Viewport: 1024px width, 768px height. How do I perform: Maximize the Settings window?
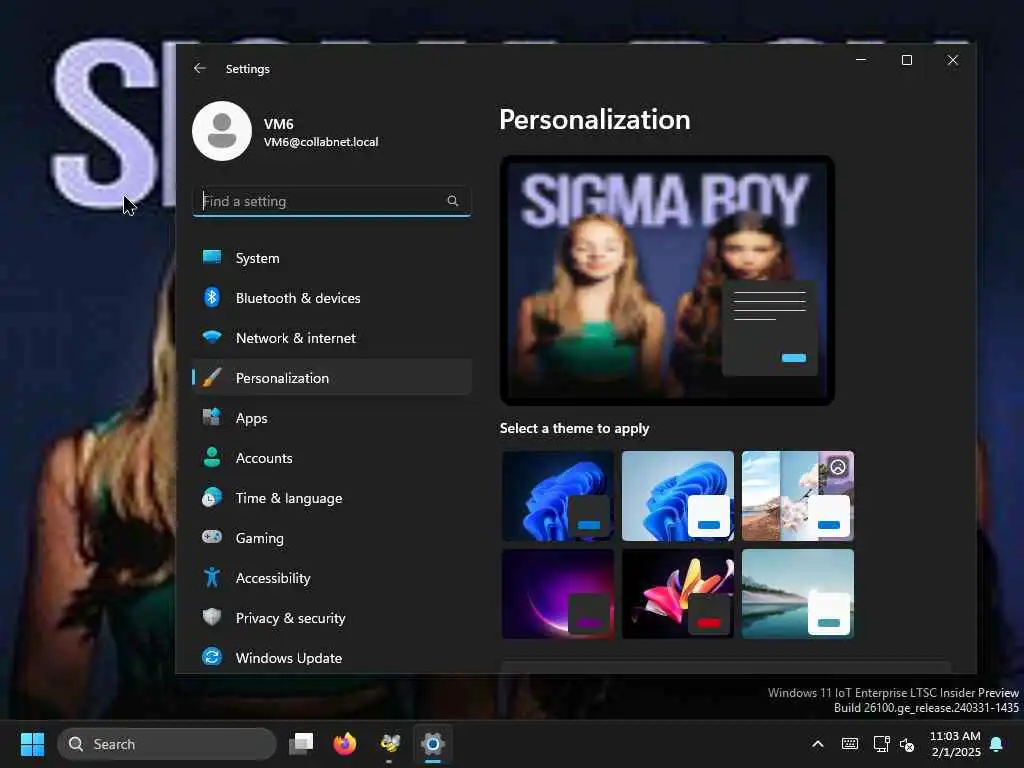906,60
